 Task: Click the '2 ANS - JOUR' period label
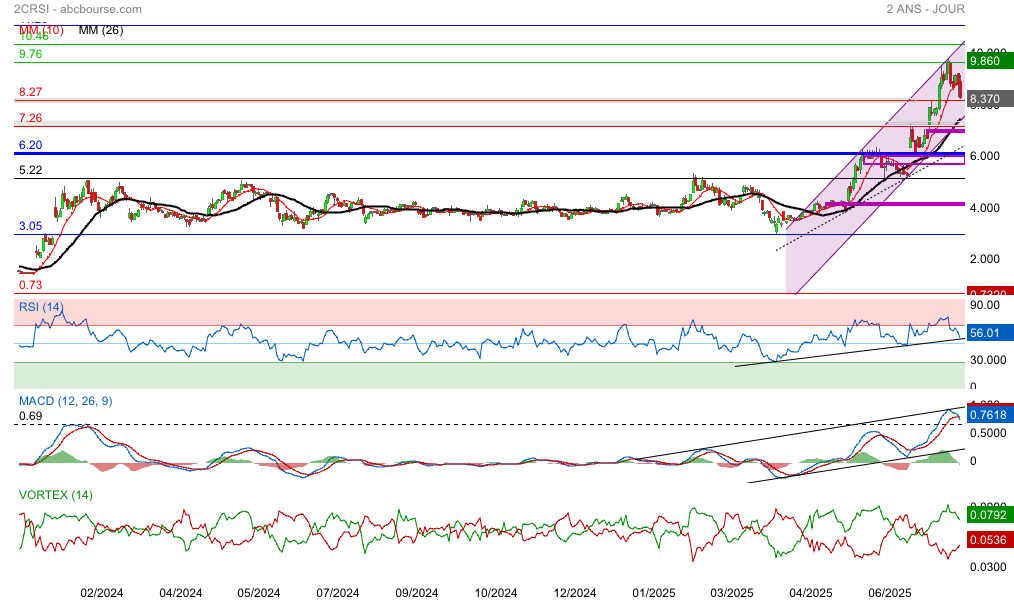coord(925,9)
